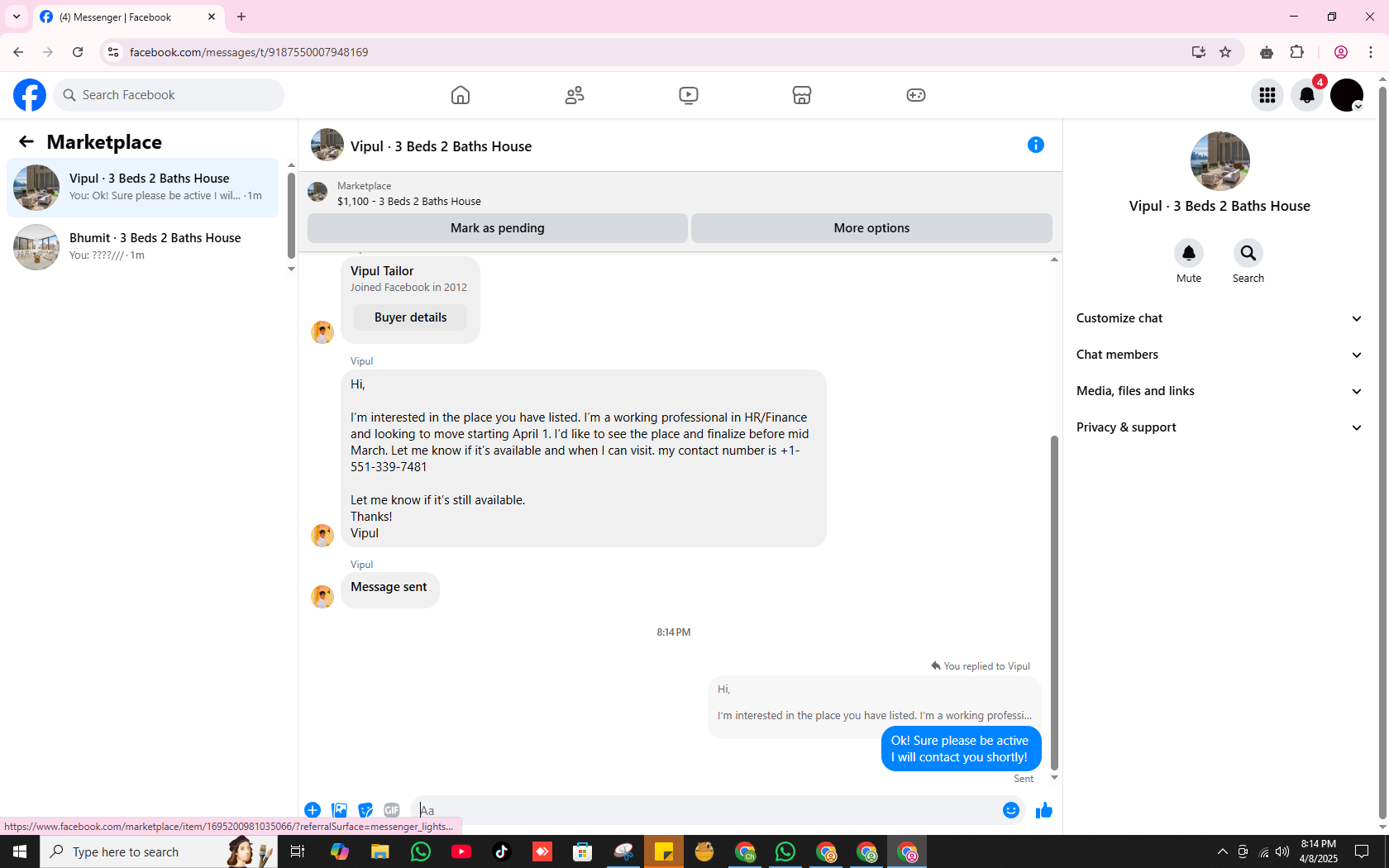Click the chat messages scrollbar

pos(1054,603)
